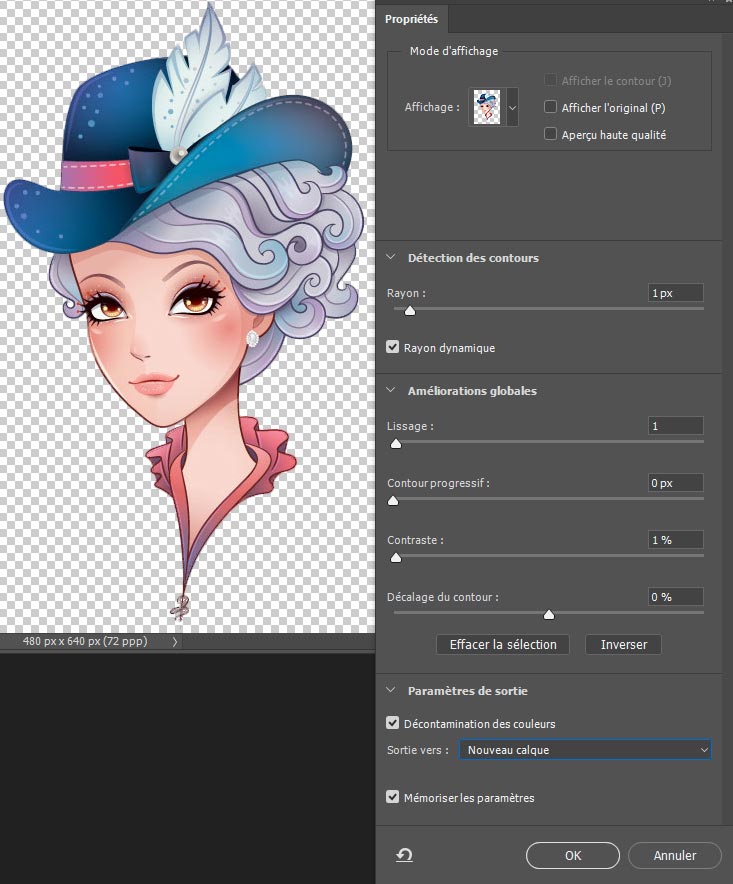This screenshot has width=733, height=884.
Task: Enable Afficher l'original checkbox
Action: click(550, 107)
